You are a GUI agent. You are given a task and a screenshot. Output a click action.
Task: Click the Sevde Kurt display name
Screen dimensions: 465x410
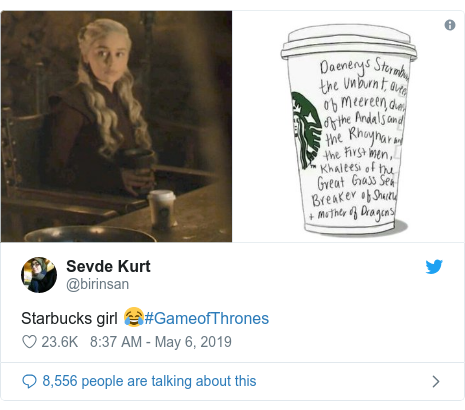pos(108,266)
